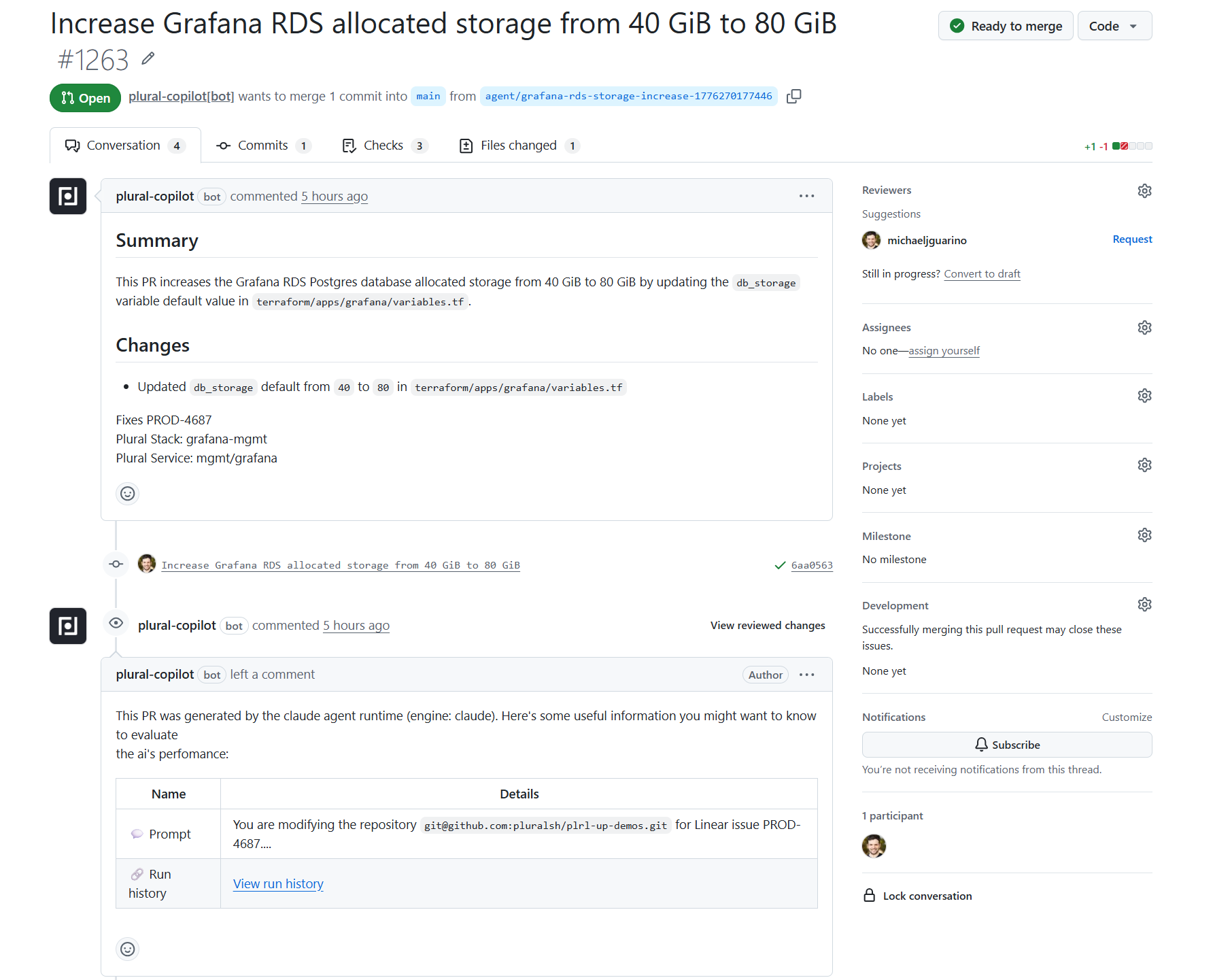Click the Convert to draft link
This screenshot has height=980, width=1213.
click(x=982, y=274)
